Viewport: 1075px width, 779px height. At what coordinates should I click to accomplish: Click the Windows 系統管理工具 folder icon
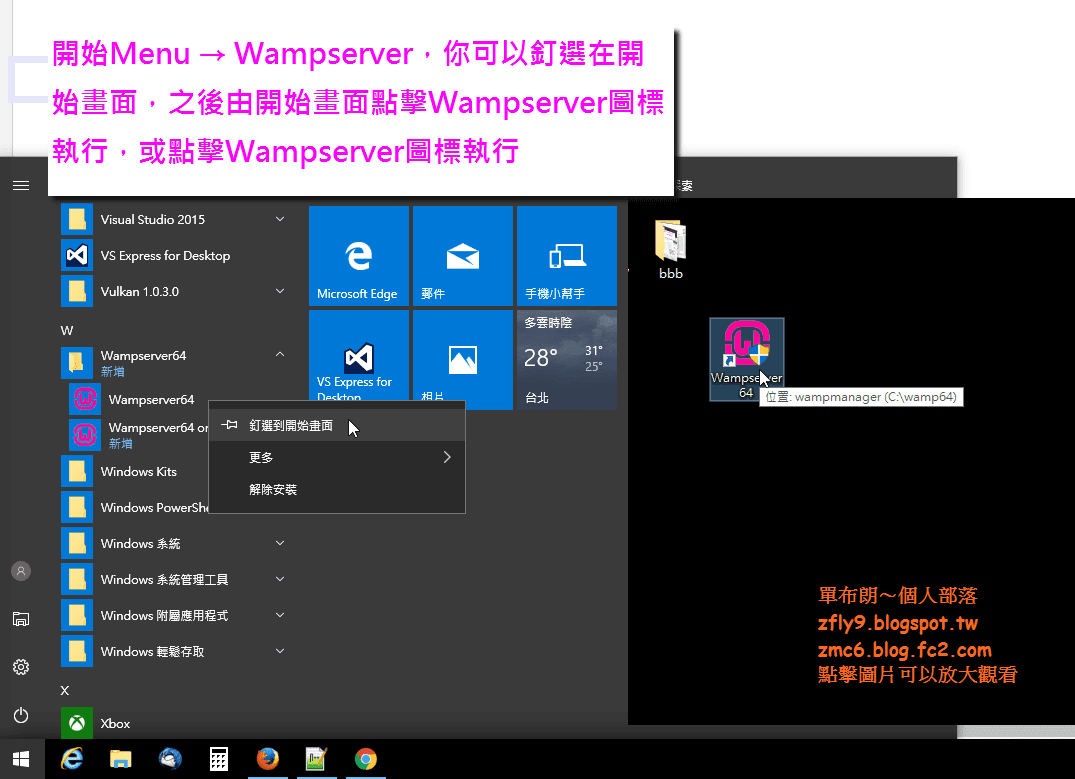point(77,579)
